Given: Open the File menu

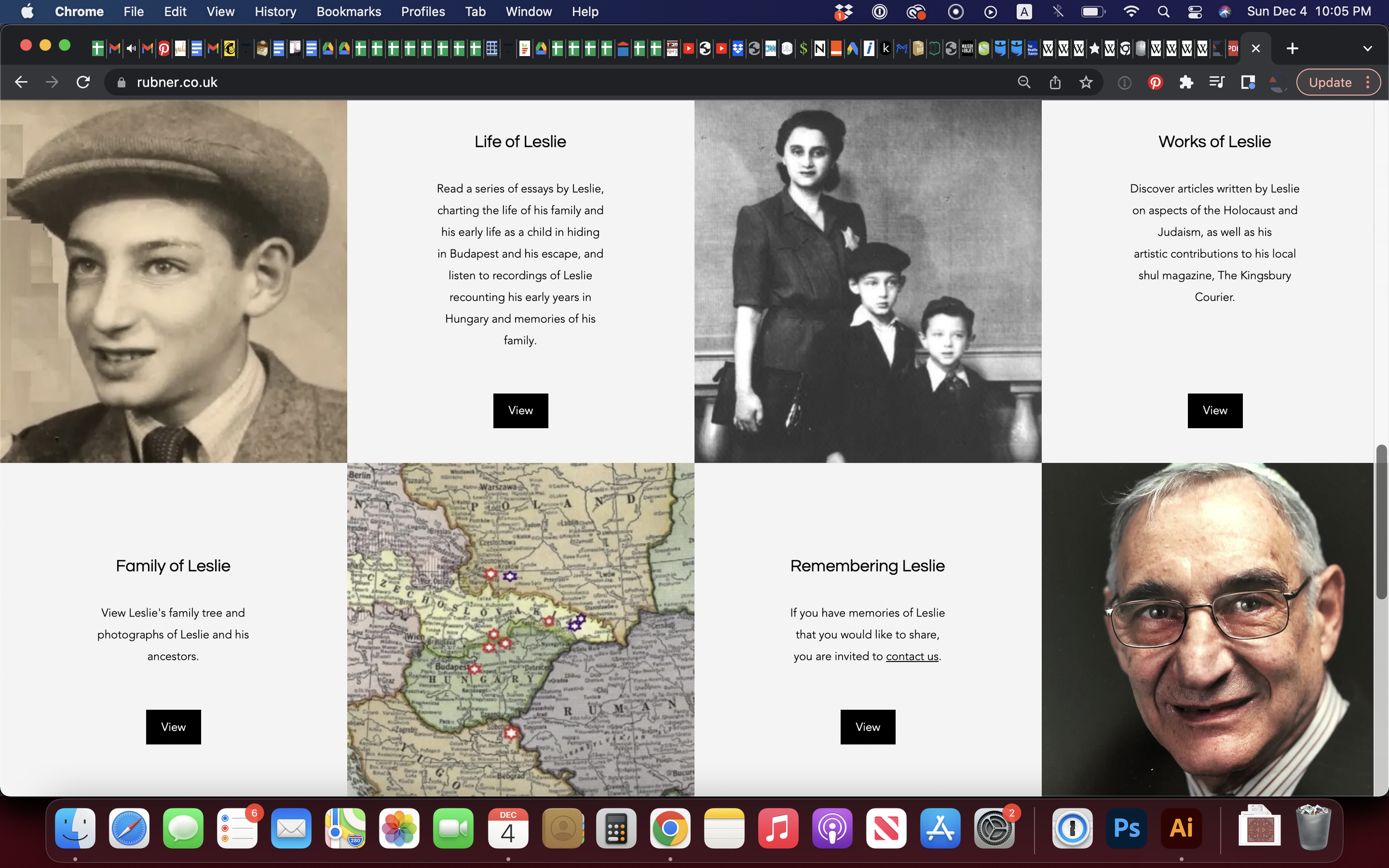Looking at the screenshot, I should pyautogui.click(x=134, y=12).
